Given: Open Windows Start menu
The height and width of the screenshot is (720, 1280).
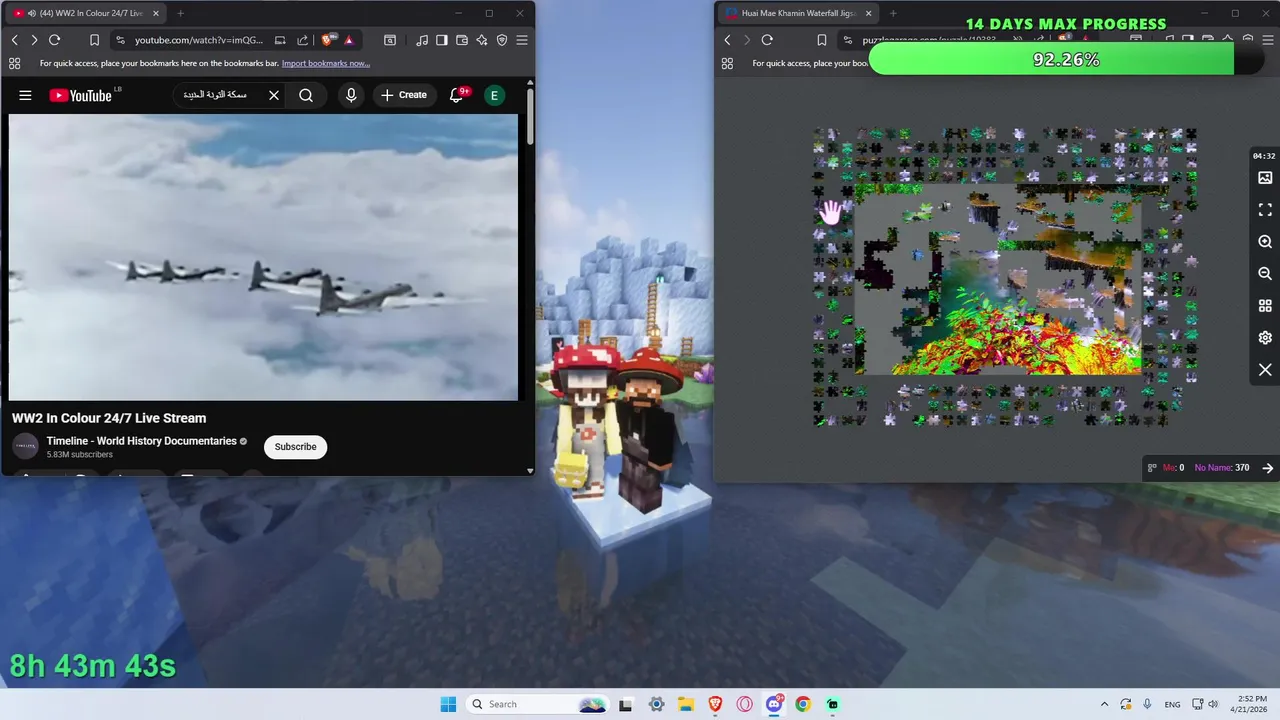Looking at the screenshot, I should (x=448, y=704).
